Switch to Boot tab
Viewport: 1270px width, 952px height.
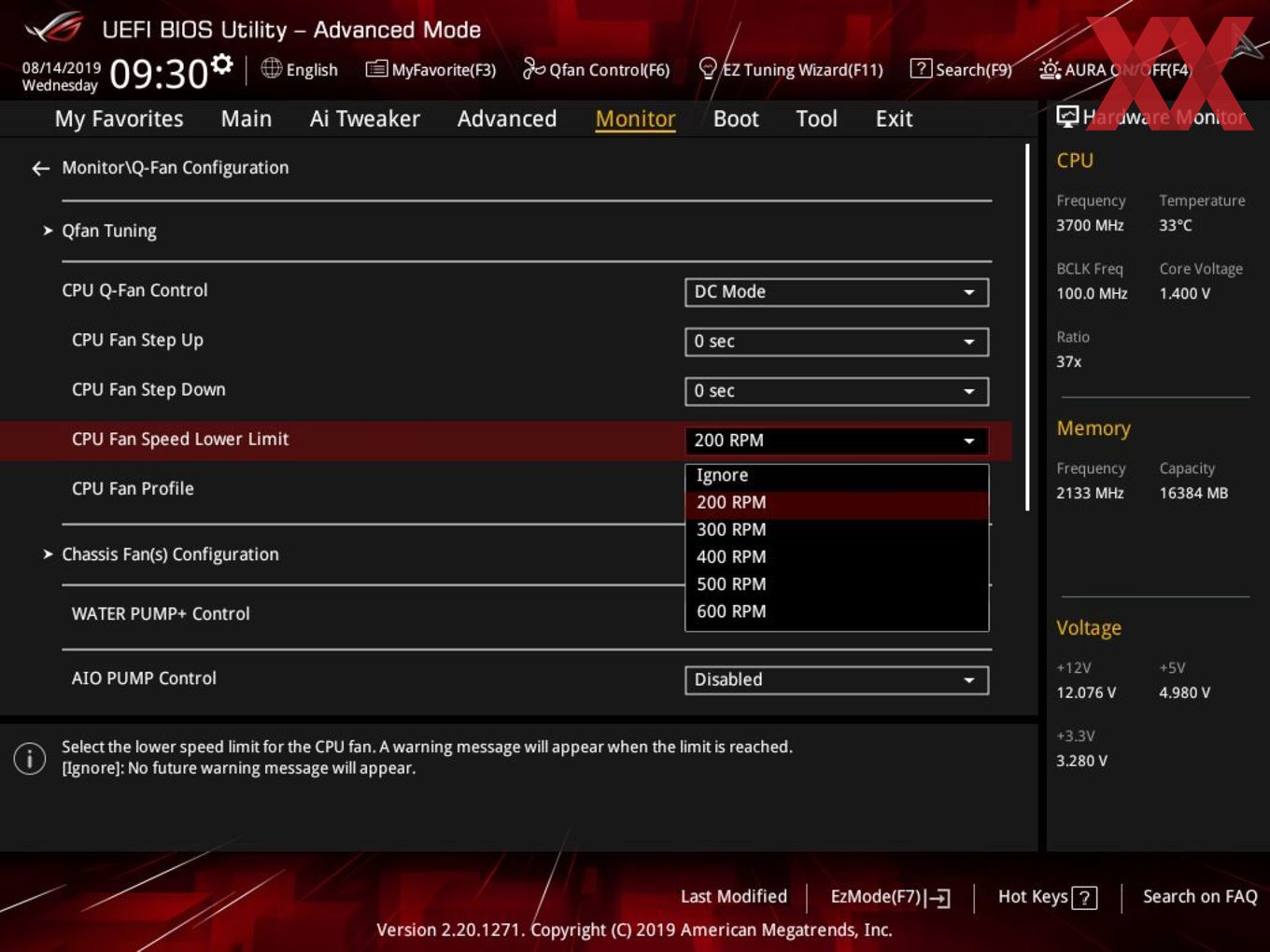click(x=736, y=119)
